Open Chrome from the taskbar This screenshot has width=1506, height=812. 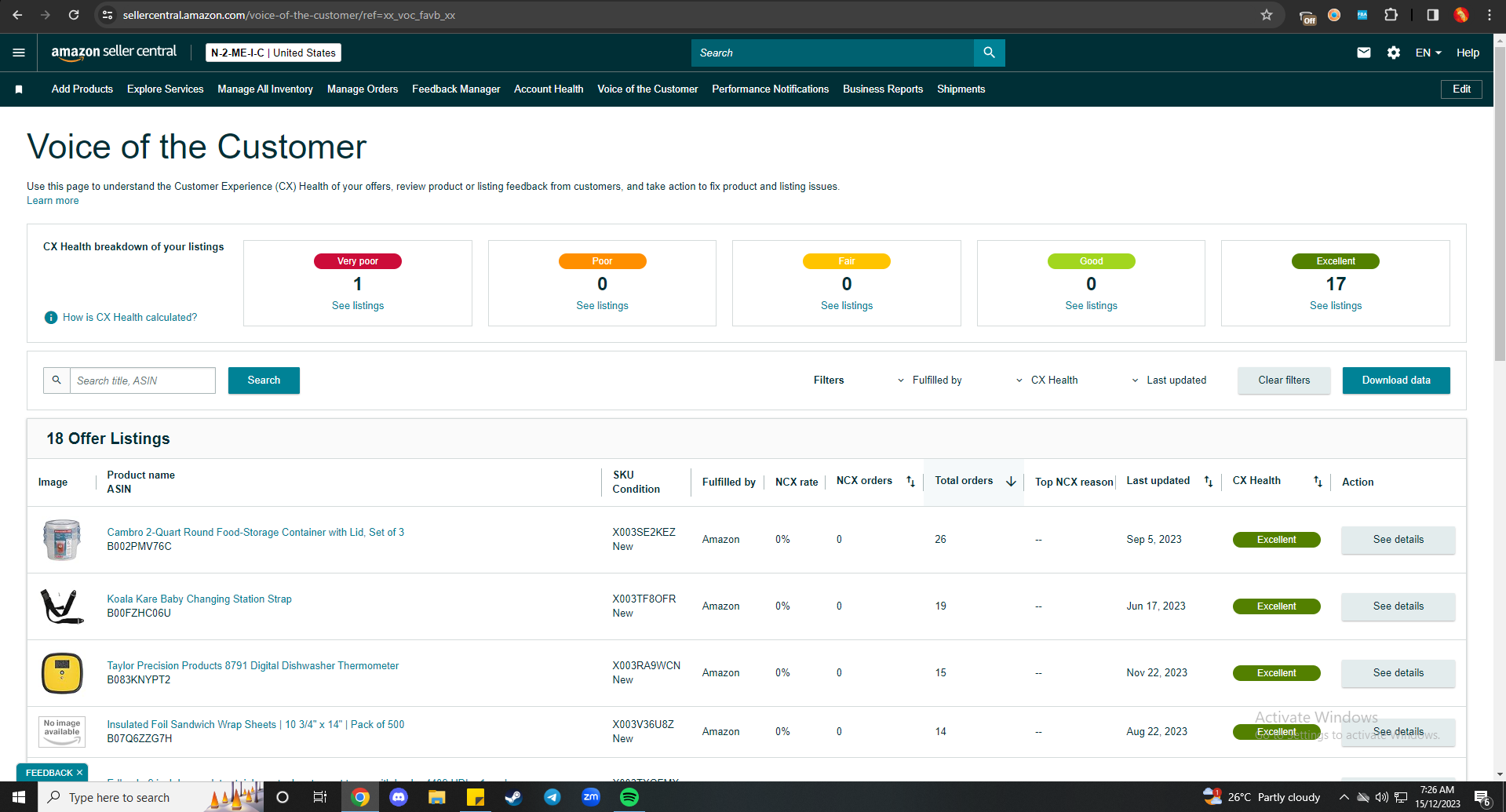click(x=360, y=797)
